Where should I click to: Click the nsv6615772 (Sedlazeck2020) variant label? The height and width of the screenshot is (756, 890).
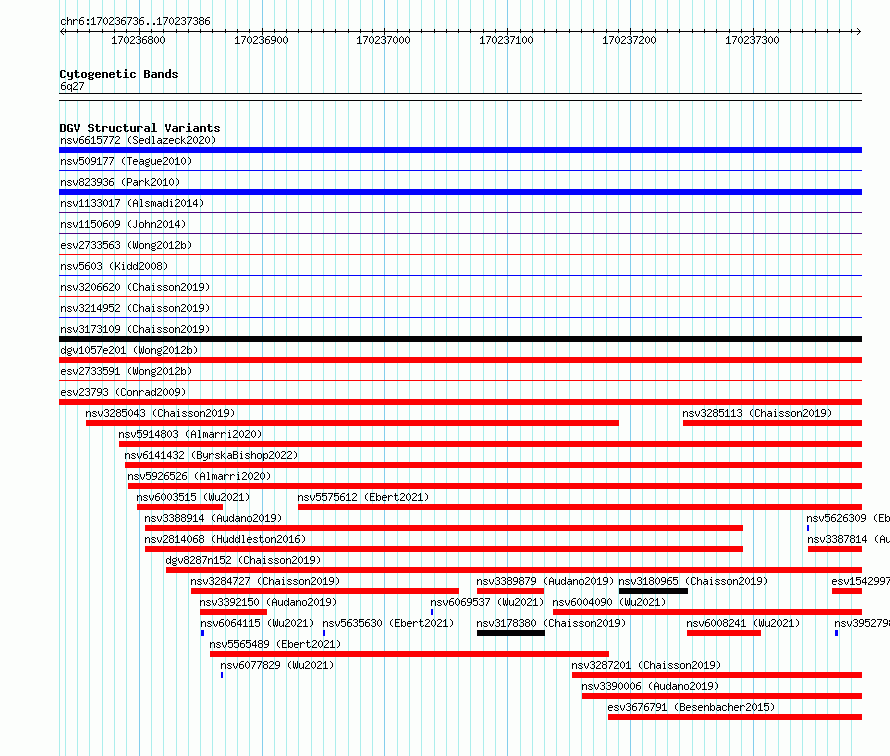138,140
